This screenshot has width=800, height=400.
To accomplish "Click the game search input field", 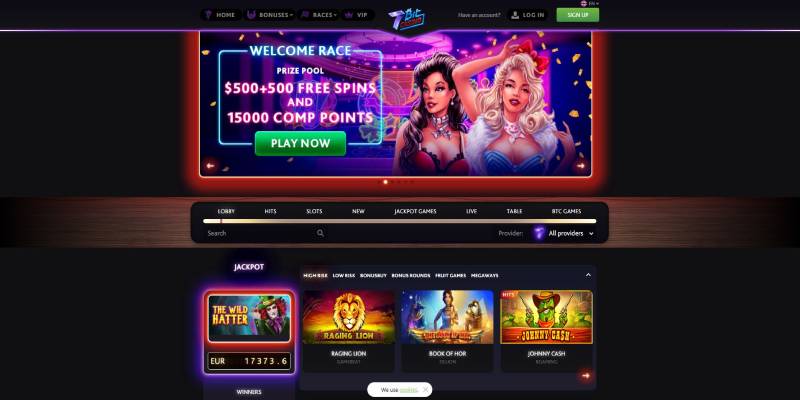I will point(260,233).
